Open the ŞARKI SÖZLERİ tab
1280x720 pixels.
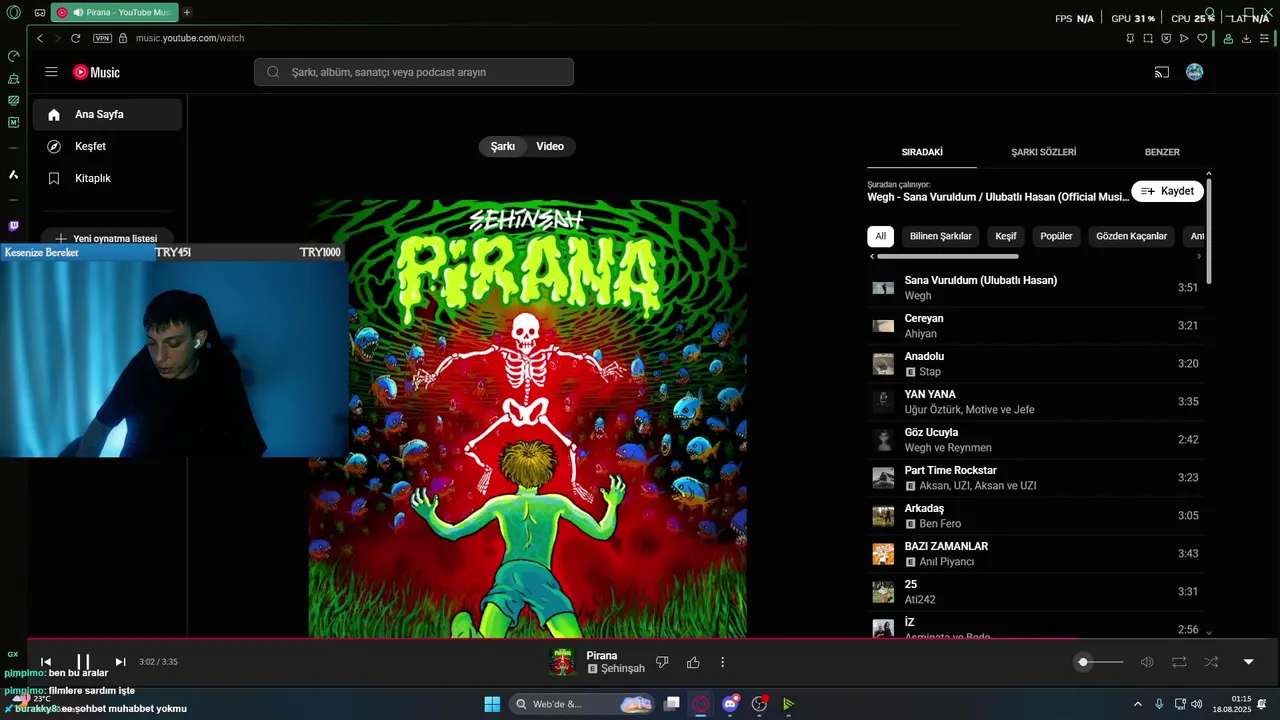[1043, 152]
